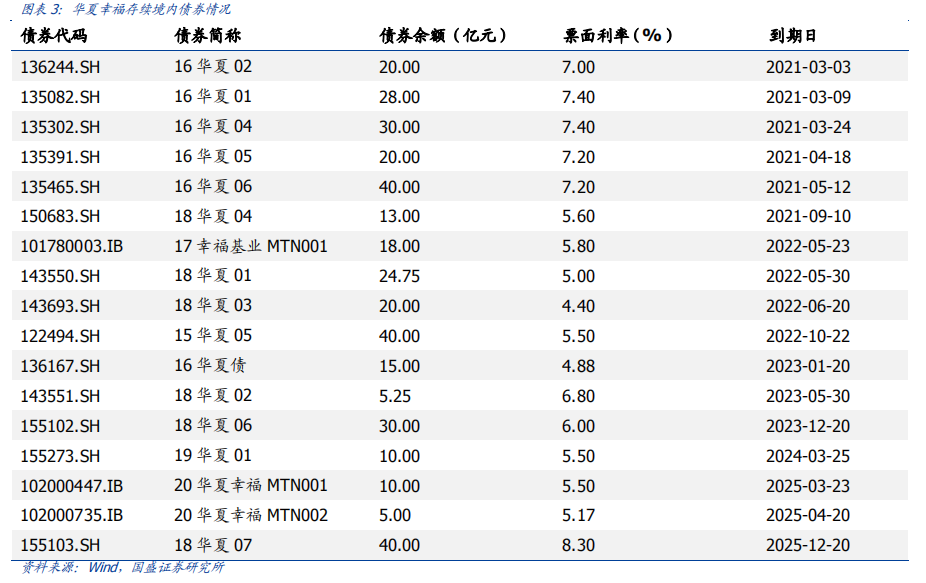The width and height of the screenshot is (926, 583).
Task: Select bond code 150683.SH
Action: click(x=60, y=216)
